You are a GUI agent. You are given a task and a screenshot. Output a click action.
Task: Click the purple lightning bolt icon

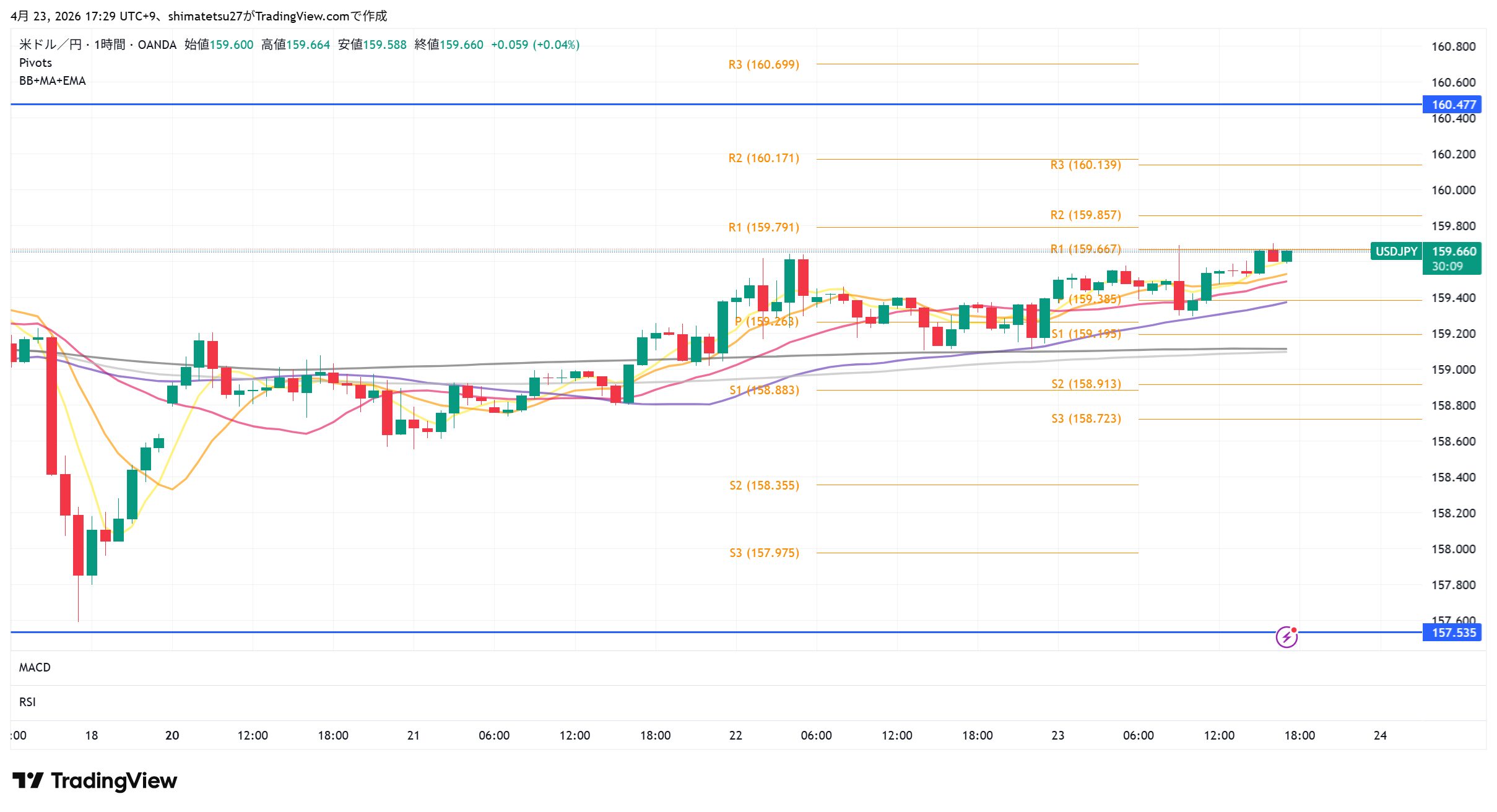click(x=1287, y=637)
